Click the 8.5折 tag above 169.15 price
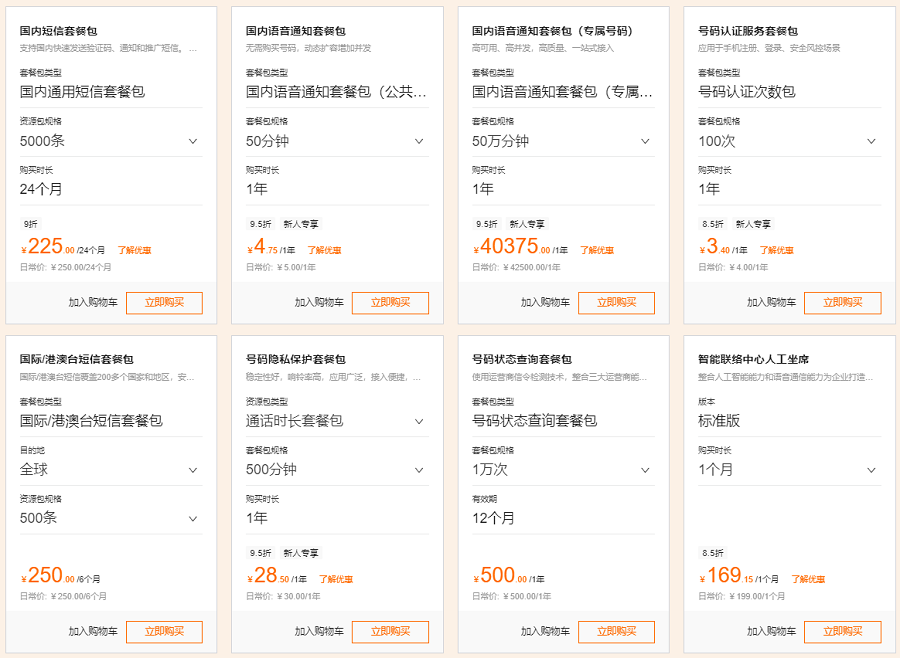900x658 pixels. click(x=712, y=553)
